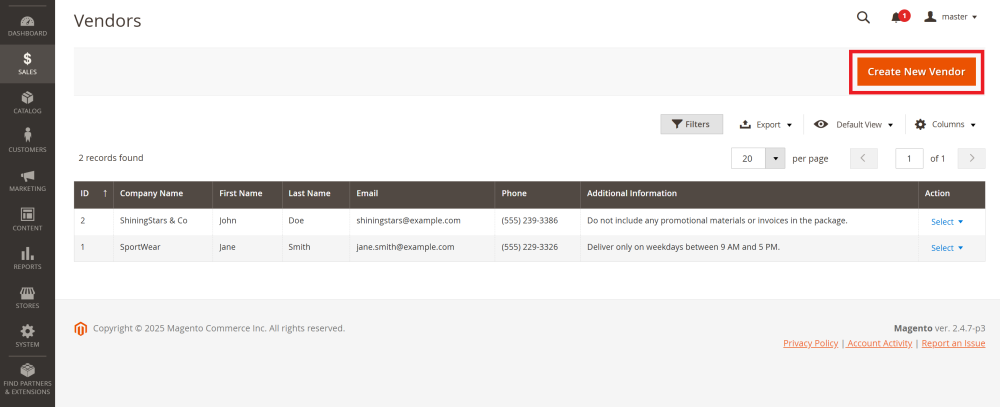1000x407 pixels.
Task: Open the Stores sidebar section
Action: tap(27, 297)
